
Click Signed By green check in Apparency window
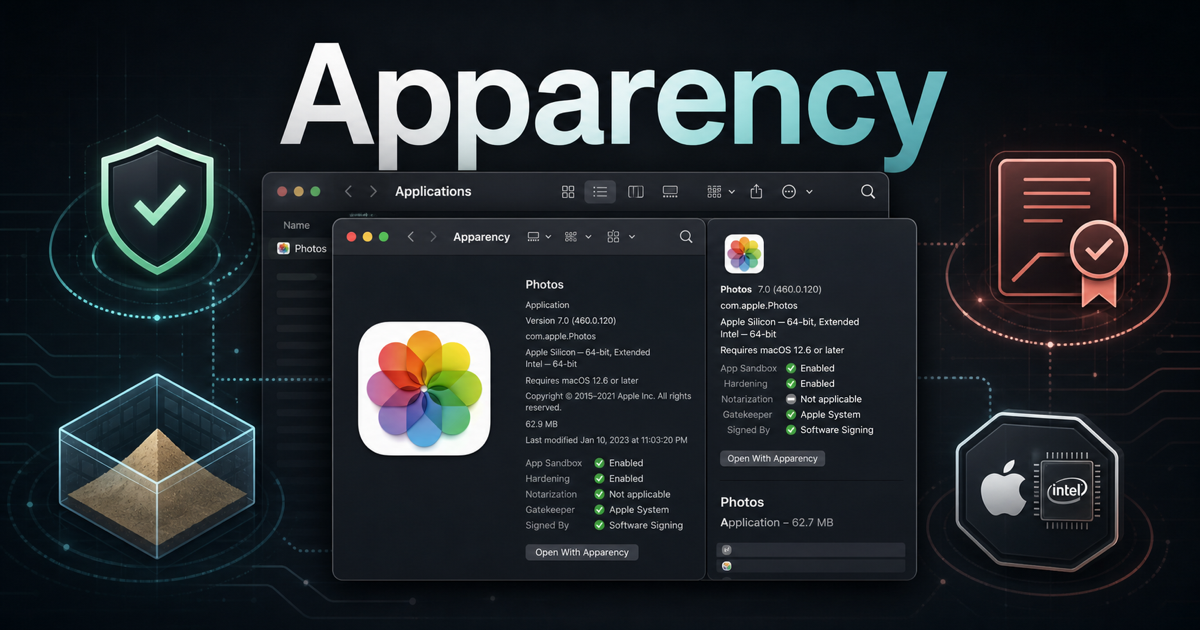tap(599, 525)
